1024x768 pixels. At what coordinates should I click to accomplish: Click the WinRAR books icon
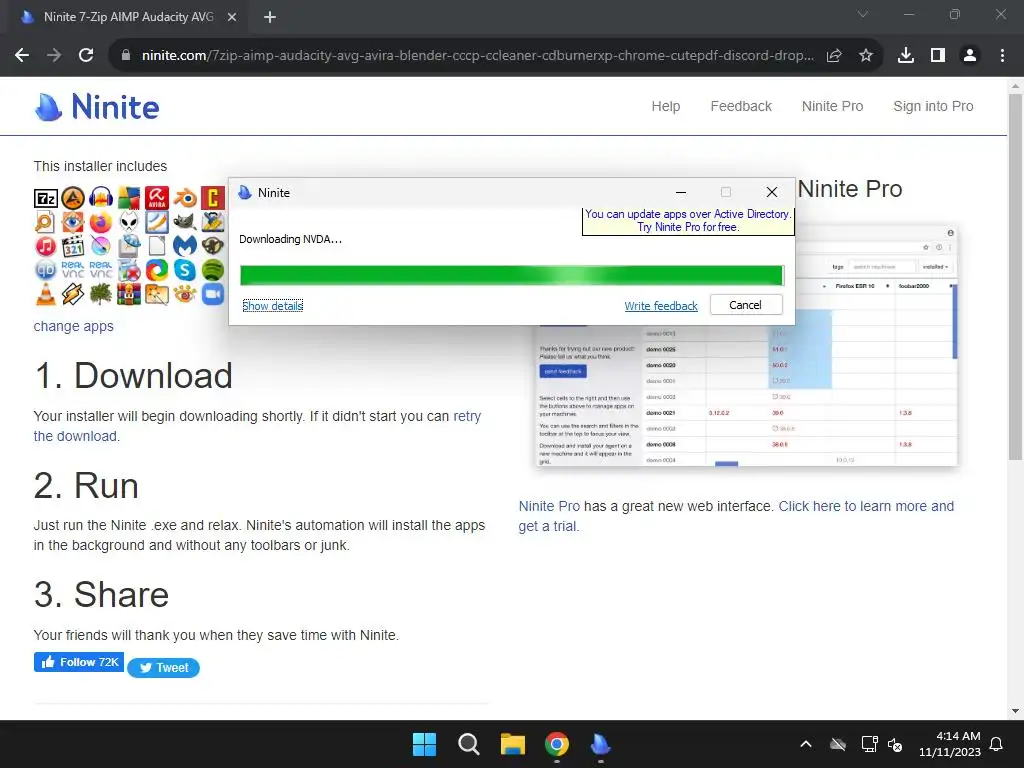click(x=129, y=295)
